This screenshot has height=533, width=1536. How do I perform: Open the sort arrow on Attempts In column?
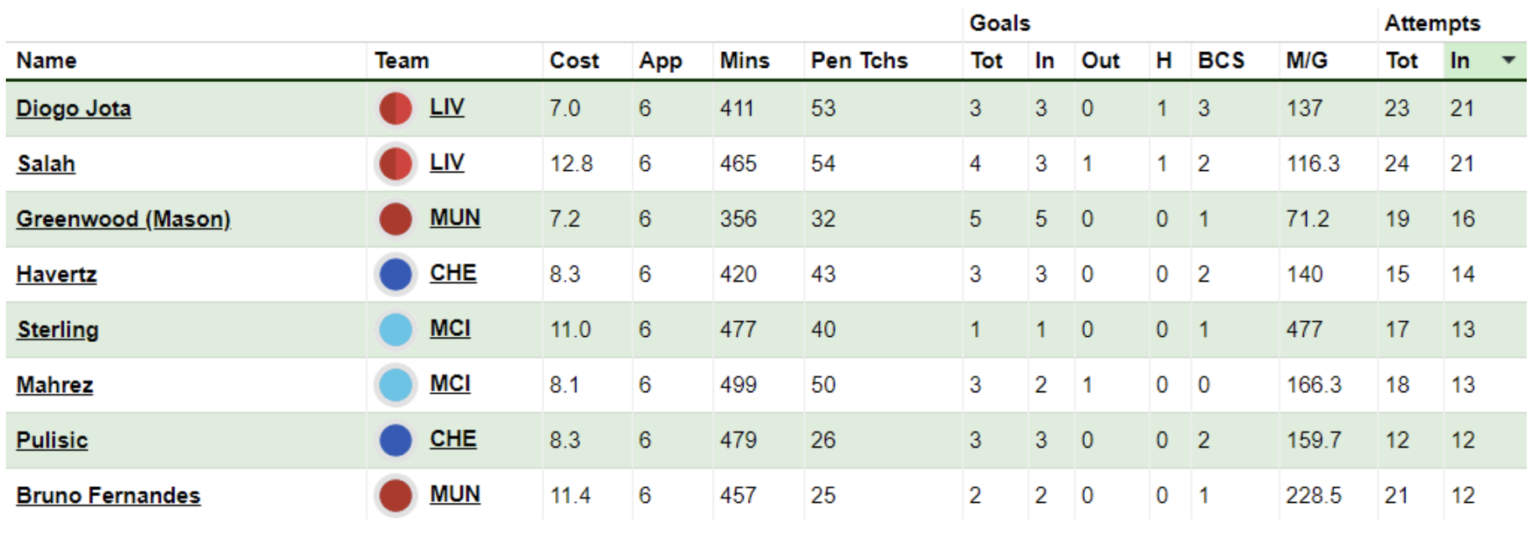tap(1508, 61)
